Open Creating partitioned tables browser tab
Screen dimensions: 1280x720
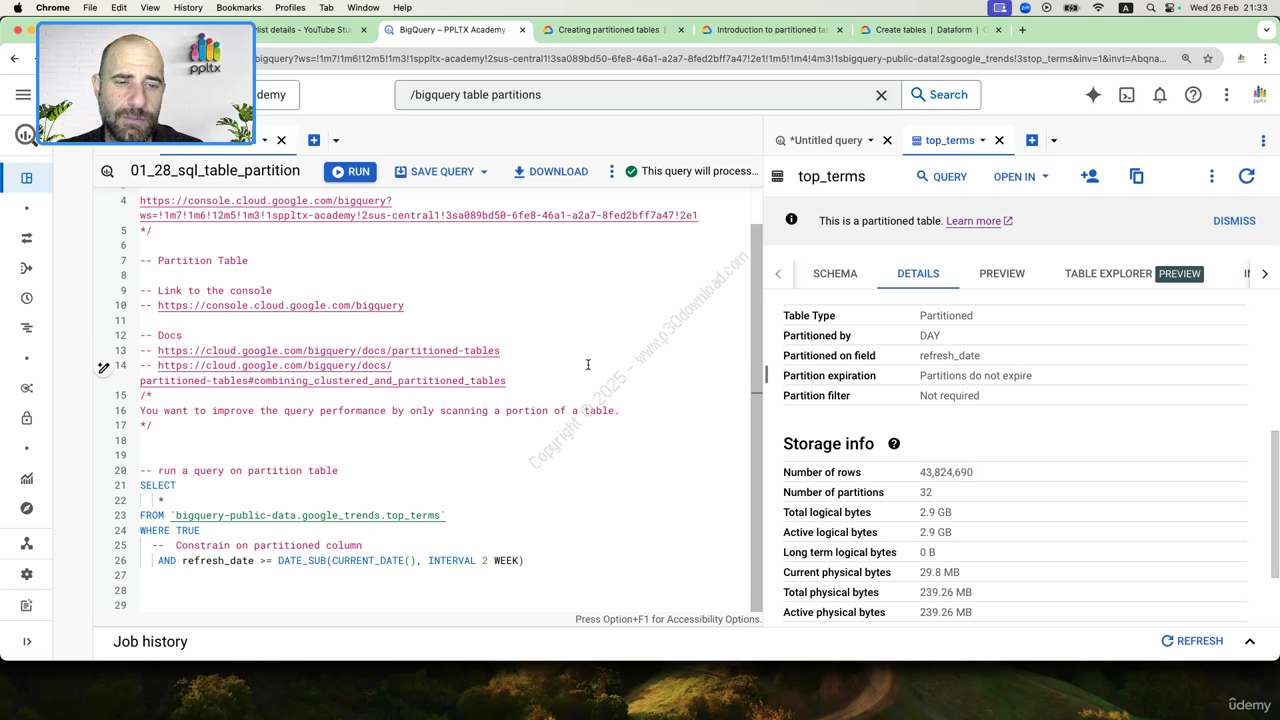click(x=608, y=30)
